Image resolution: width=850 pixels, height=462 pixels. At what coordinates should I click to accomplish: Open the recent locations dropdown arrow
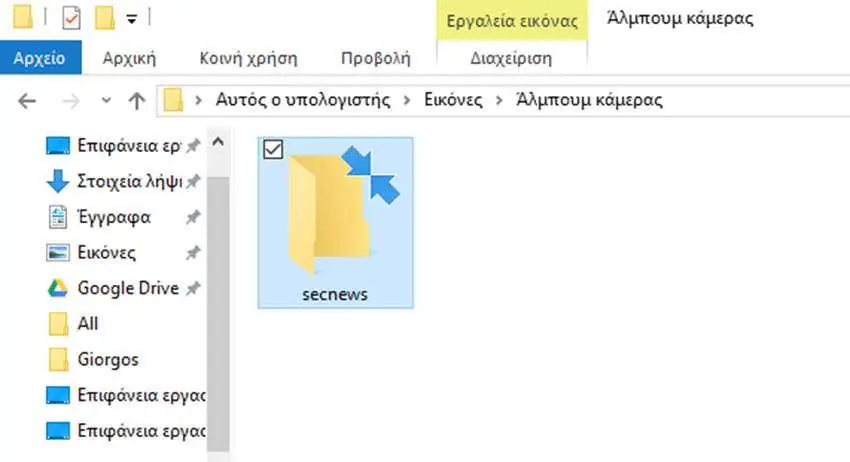(x=106, y=100)
